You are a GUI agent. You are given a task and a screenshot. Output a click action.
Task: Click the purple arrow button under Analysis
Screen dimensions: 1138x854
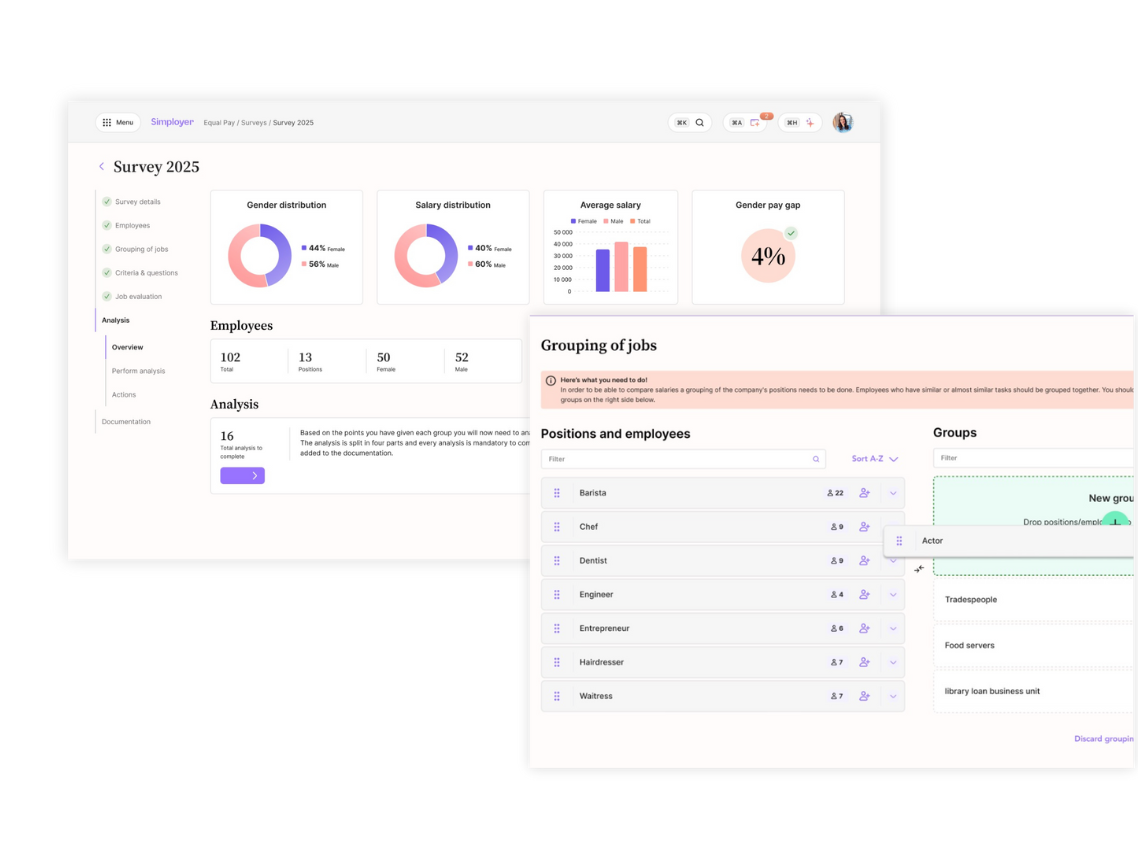pyautogui.click(x=242, y=476)
